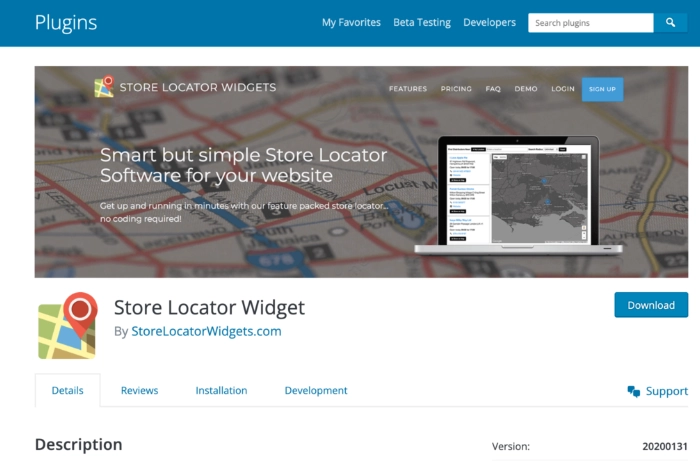The image size is (700, 467).
Task: Click the Store Locator Widget title
Action: click(x=209, y=307)
